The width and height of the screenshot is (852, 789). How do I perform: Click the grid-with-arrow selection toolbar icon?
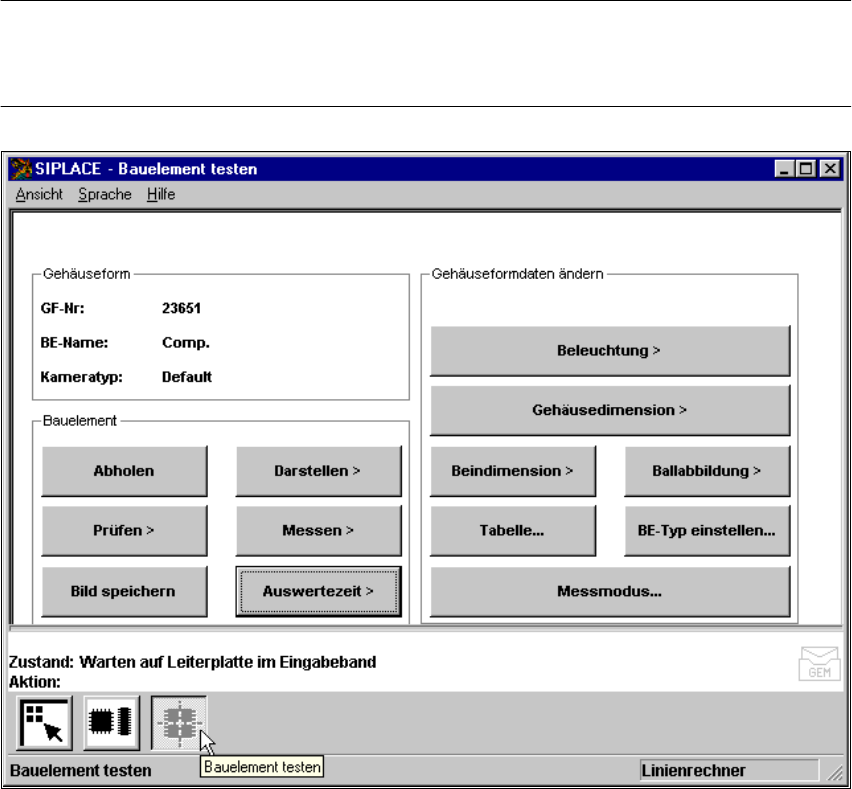point(42,722)
